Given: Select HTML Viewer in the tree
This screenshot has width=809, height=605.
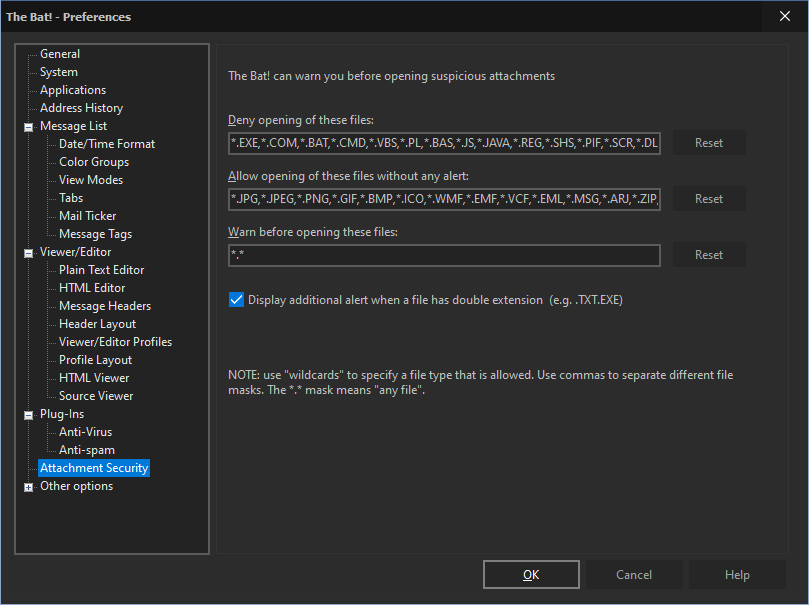Looking at the screenshot, I should [x=94, y=378].
